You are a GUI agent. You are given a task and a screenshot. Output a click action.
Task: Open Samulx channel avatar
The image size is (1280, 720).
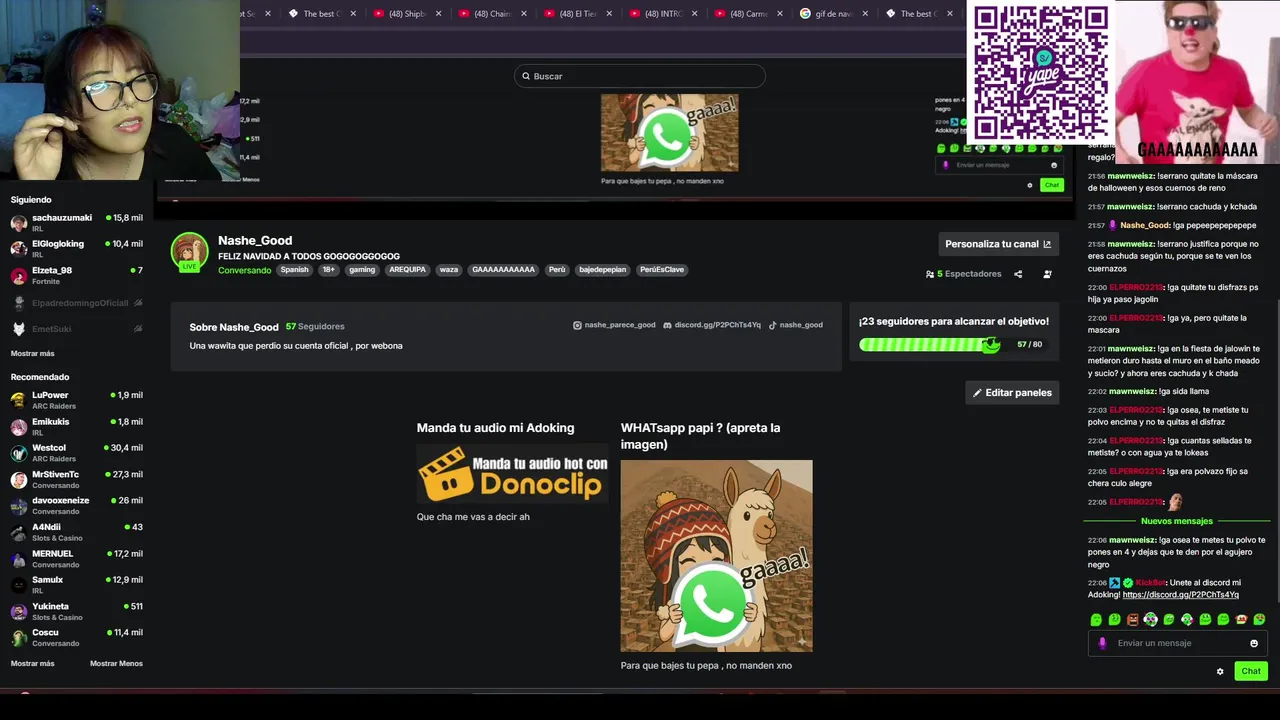tap(19, 585)
